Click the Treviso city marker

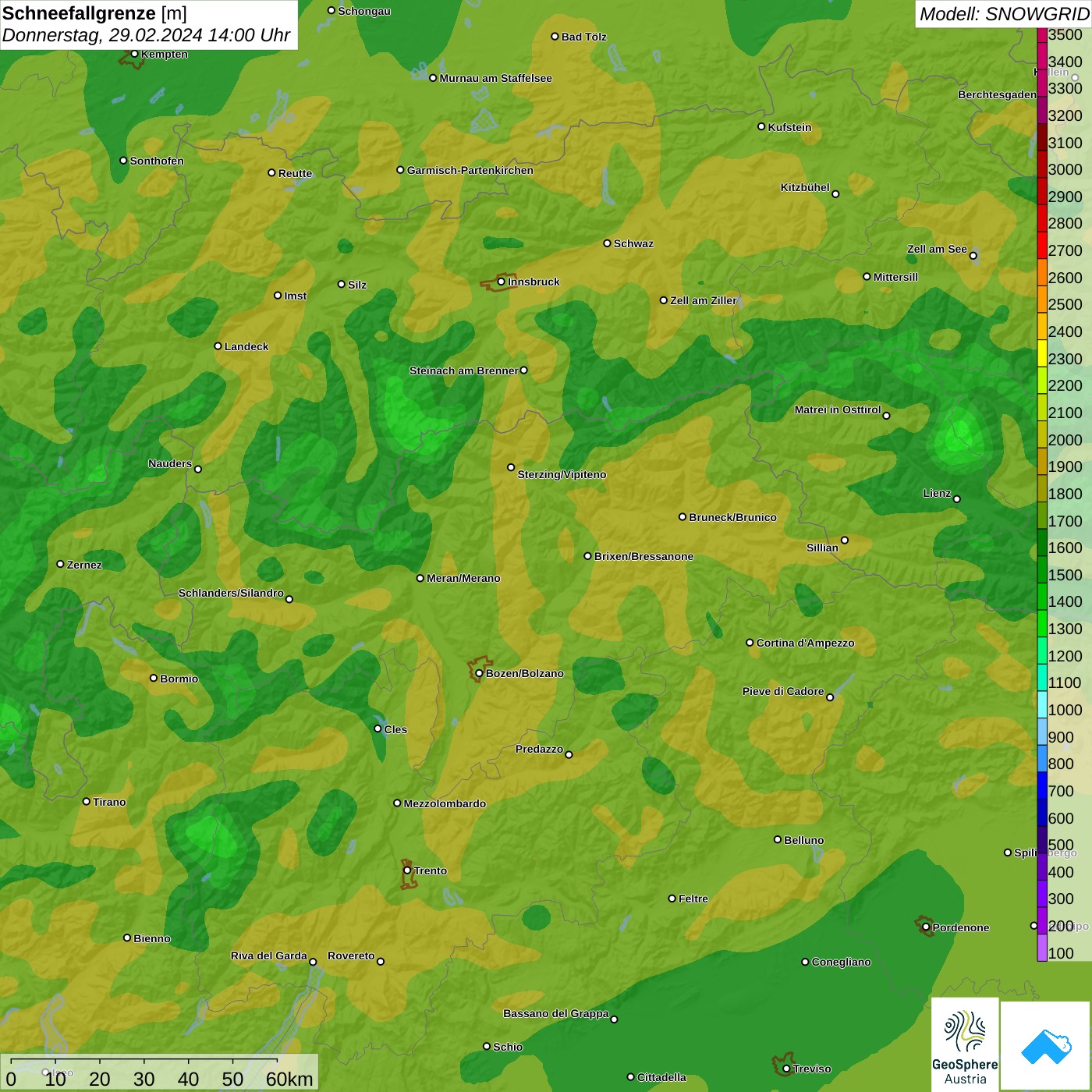pyautogui.click(x=786, y=1069)
